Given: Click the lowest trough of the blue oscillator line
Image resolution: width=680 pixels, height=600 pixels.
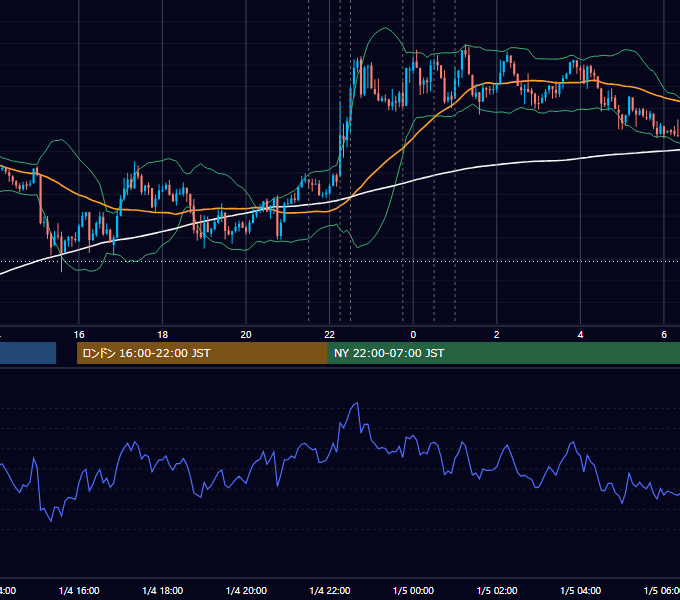Looking at the screenshot, I should click(51, 521).
